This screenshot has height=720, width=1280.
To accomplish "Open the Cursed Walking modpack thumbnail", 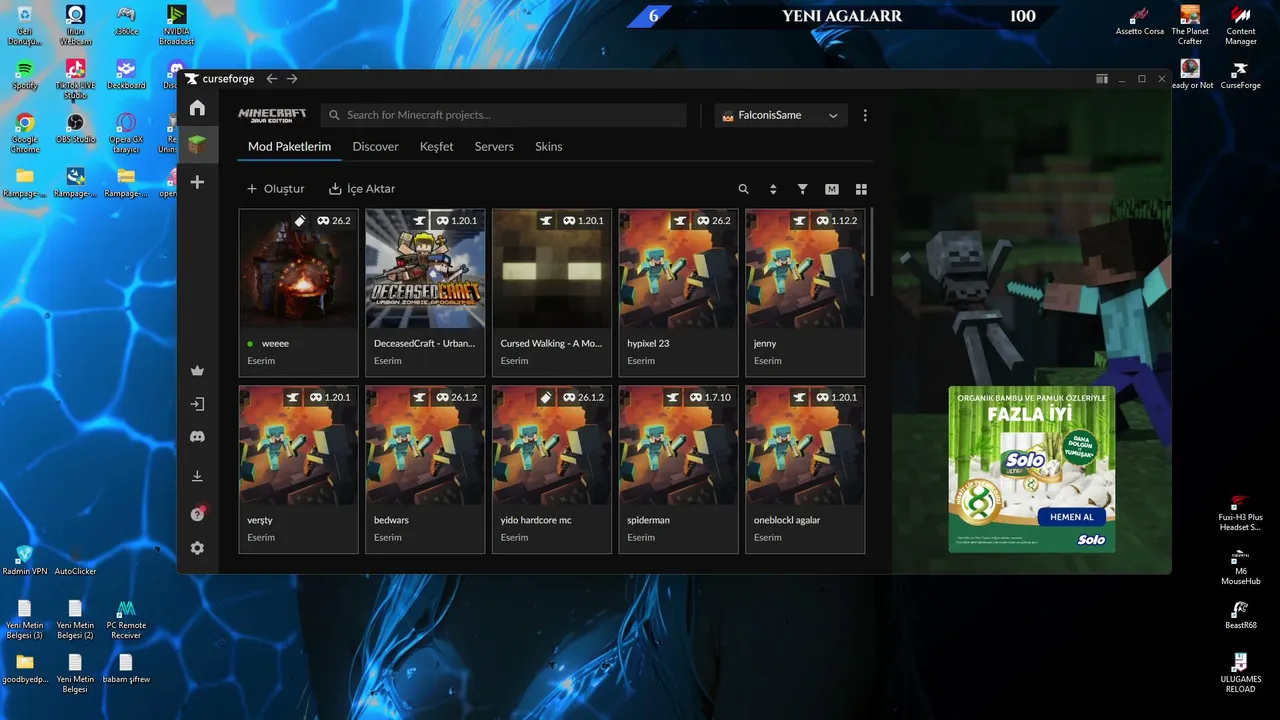I will coord(552,269).
